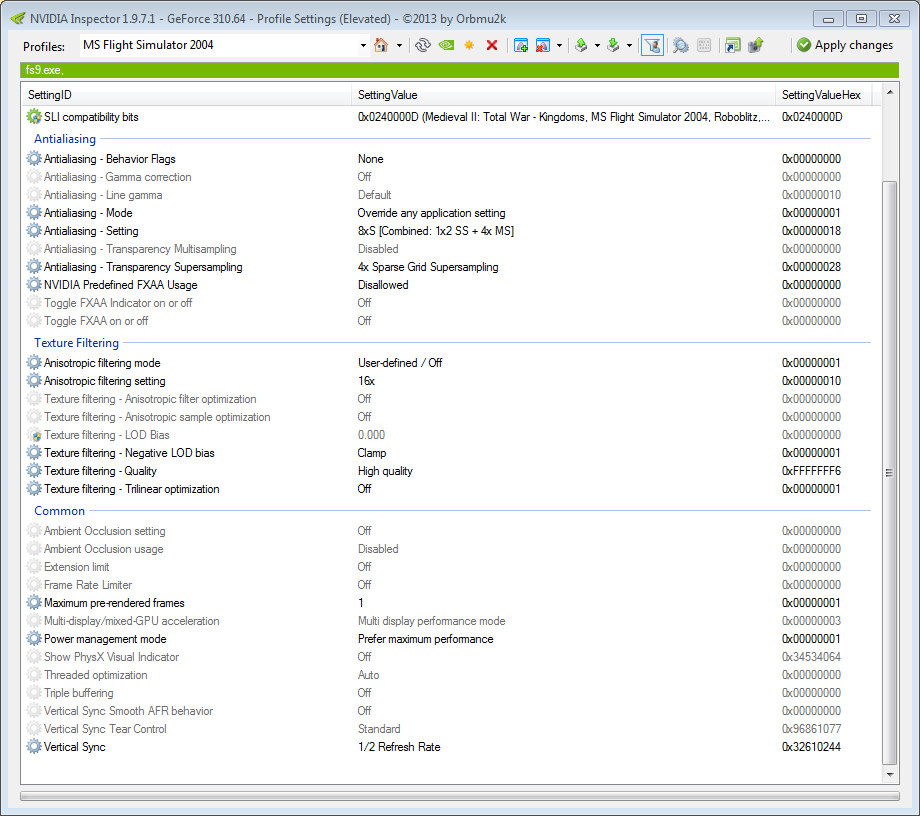The height and width of the screenshot is (816, 920).
Task: Click the green NVIDIA logo icon
Action: 446,45
